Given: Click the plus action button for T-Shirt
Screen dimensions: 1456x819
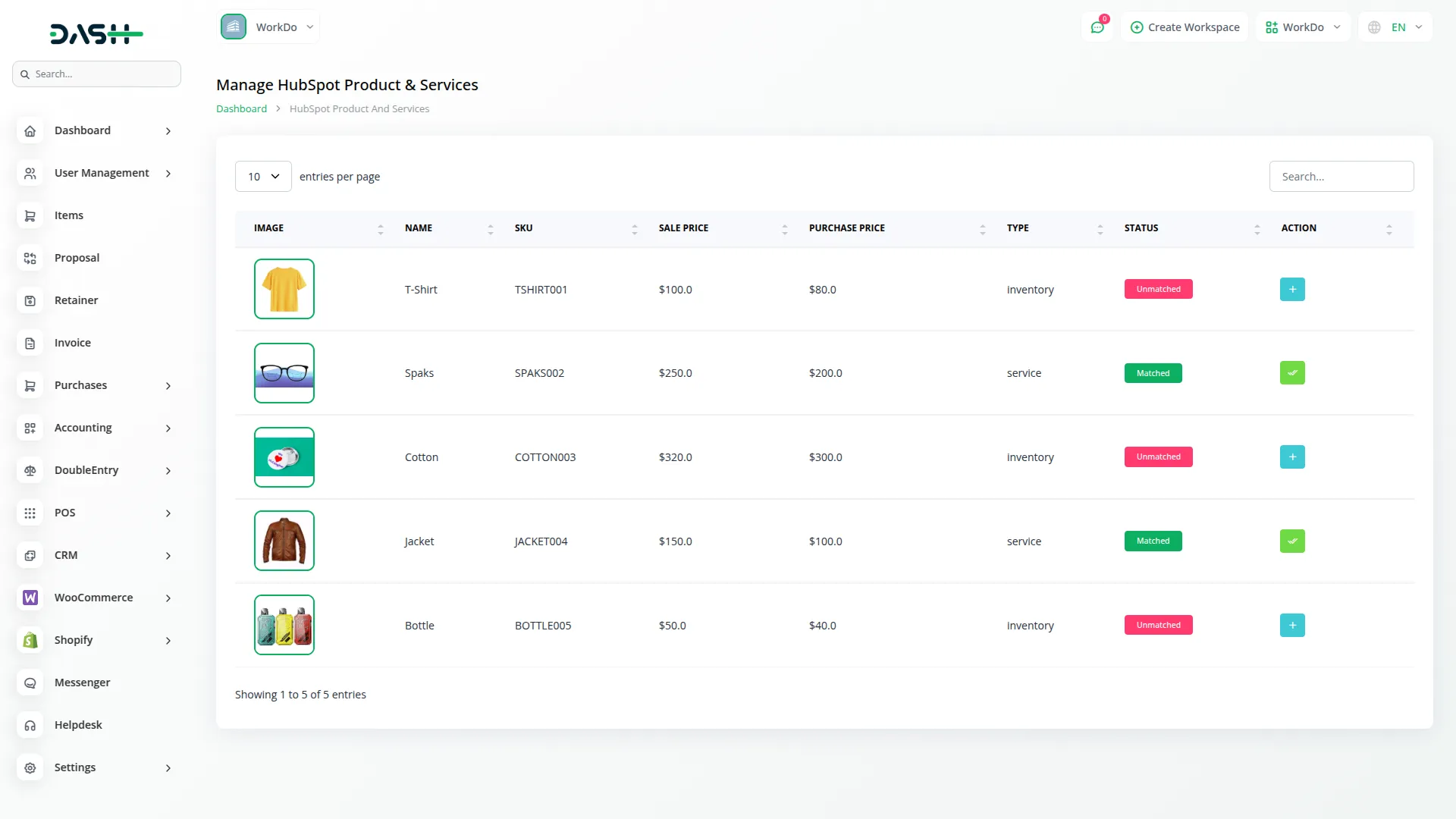Looking at the screenshot, I should (1292, 289).
